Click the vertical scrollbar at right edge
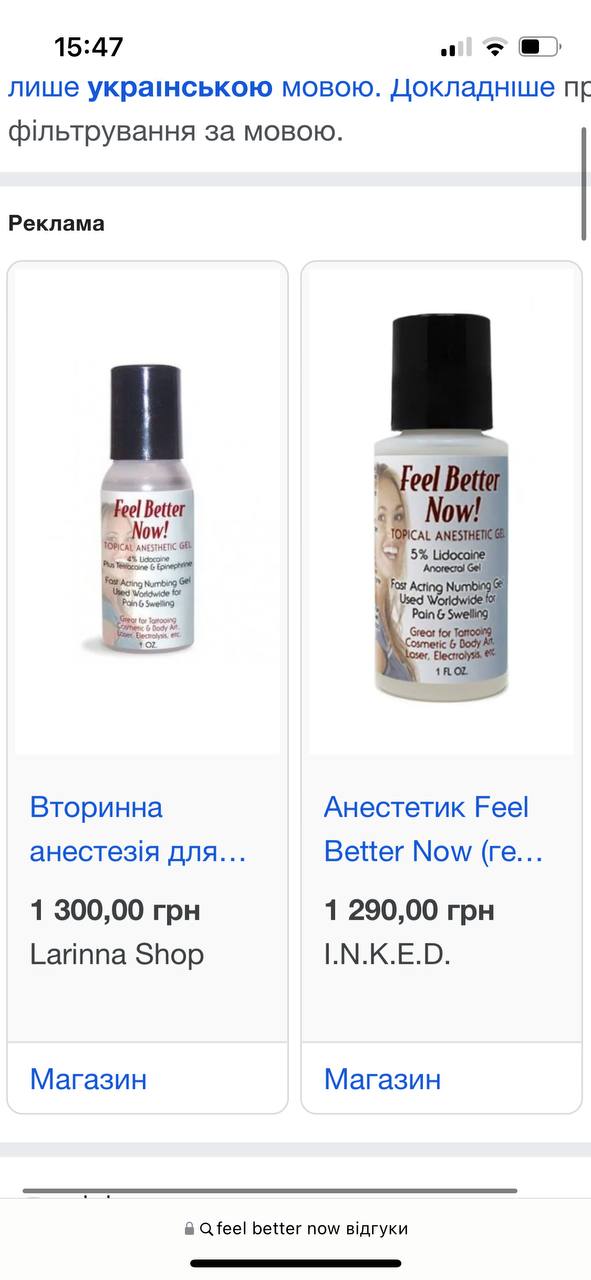The height and width of the screenshot is (1280, 591). click(584, 183)
